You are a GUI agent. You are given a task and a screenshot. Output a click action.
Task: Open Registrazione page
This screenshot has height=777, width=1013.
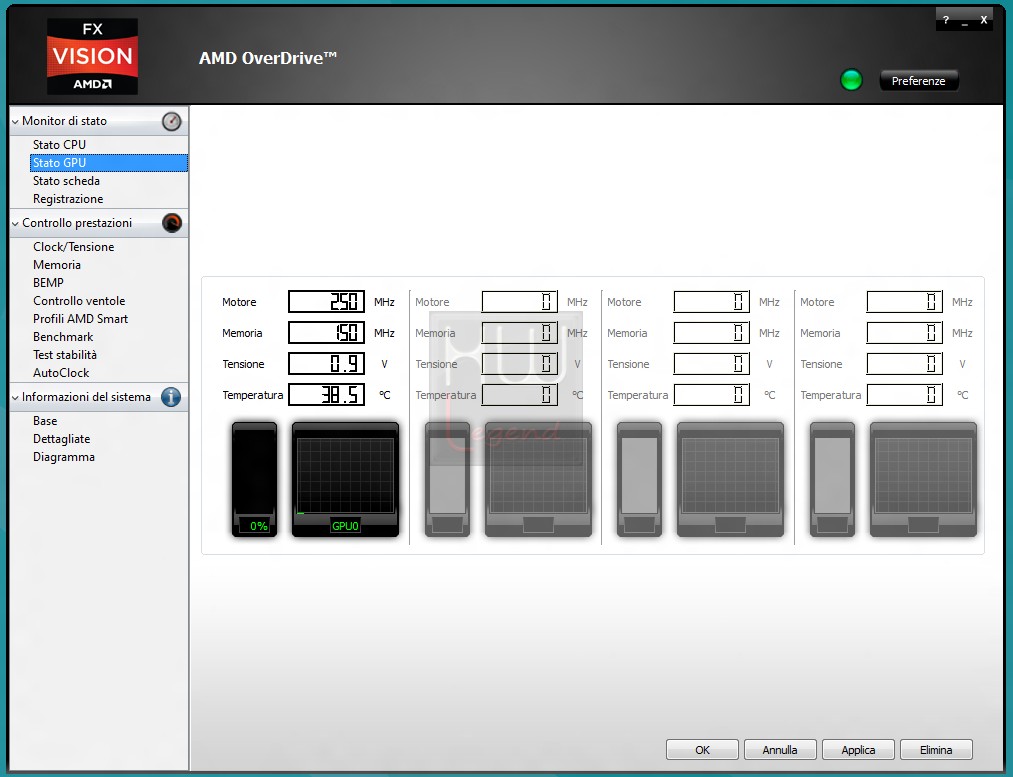pyautogui.click(x=68, y=199)
